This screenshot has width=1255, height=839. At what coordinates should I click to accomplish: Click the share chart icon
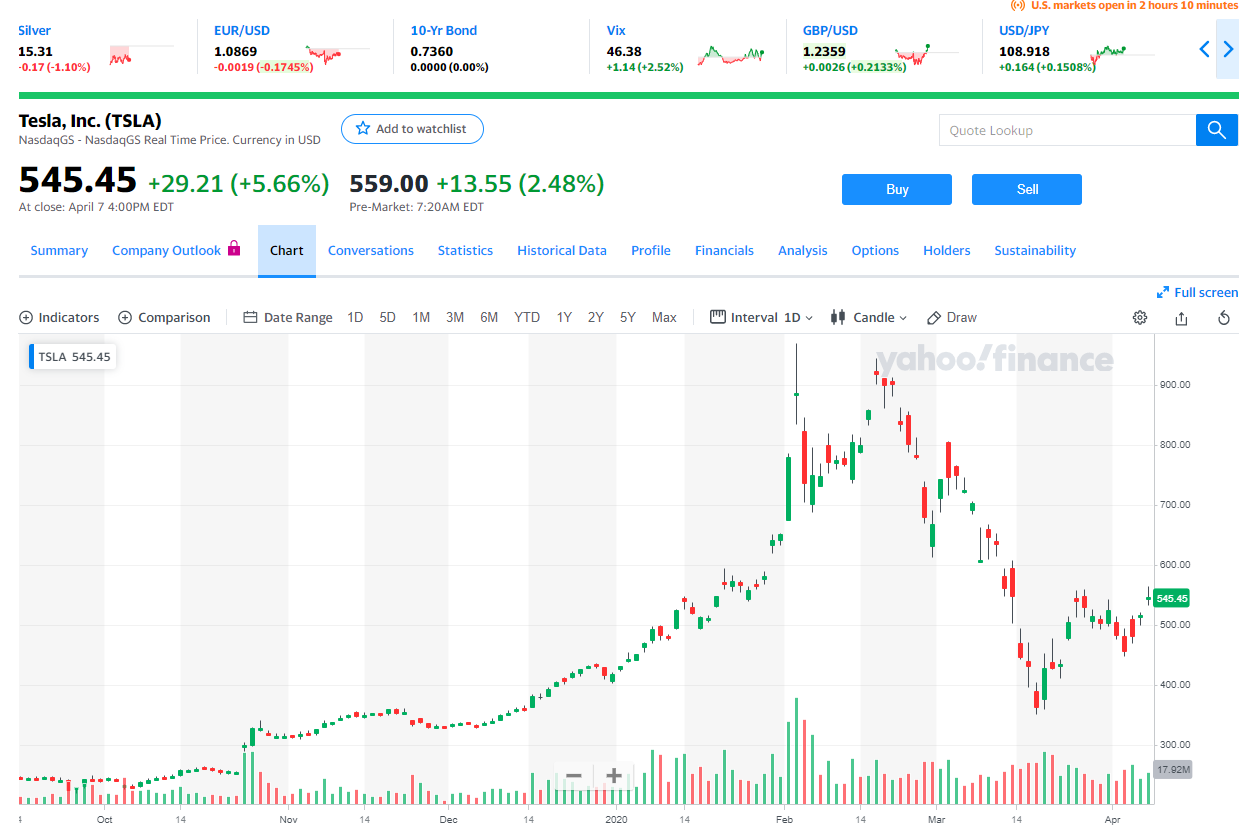tap(1181, 318)
